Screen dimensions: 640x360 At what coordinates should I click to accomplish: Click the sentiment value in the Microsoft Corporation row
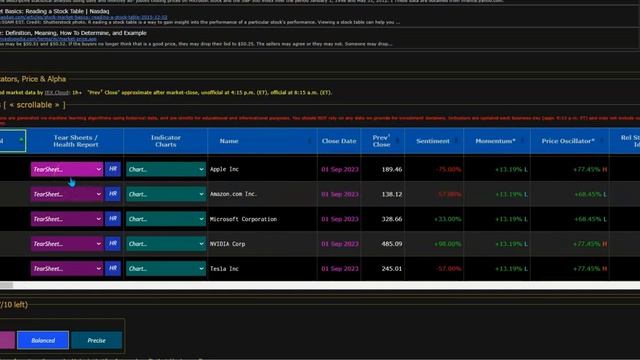coord(448,219)
